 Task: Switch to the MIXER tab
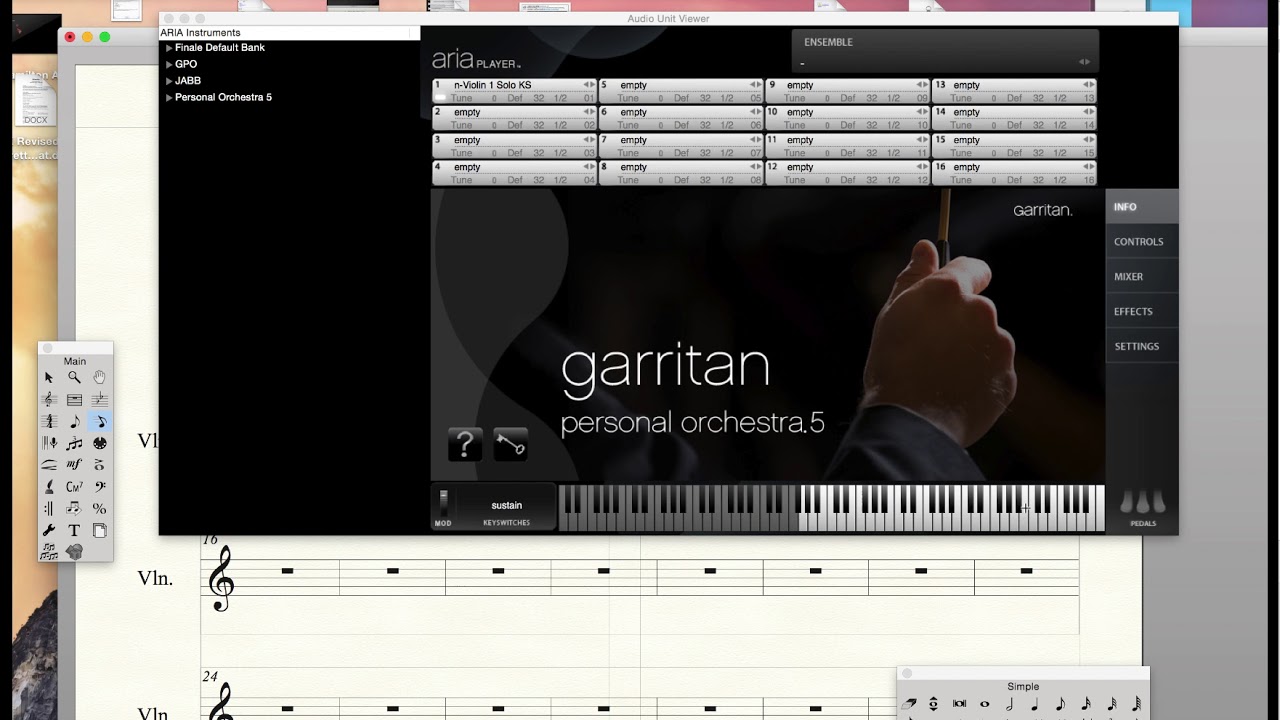tap(1142, 277)
